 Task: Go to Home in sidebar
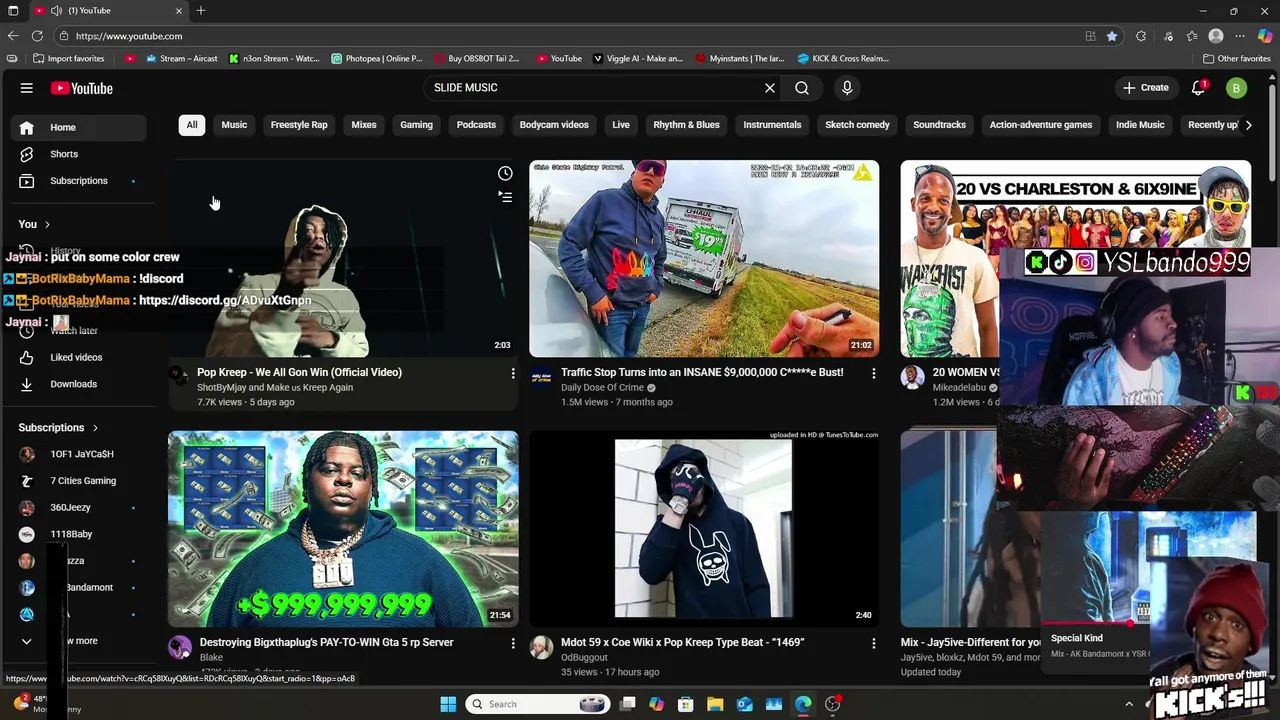(x=78, y=127)
